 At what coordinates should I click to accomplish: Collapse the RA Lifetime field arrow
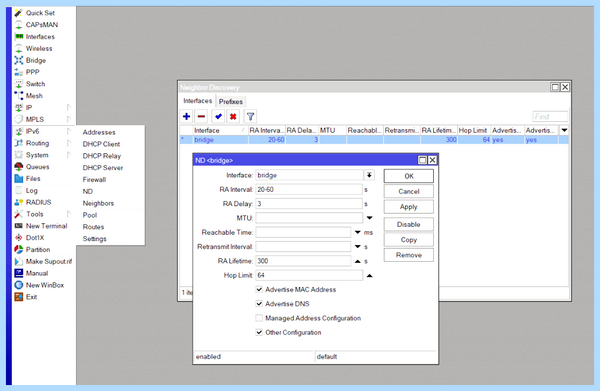point(357,261)
